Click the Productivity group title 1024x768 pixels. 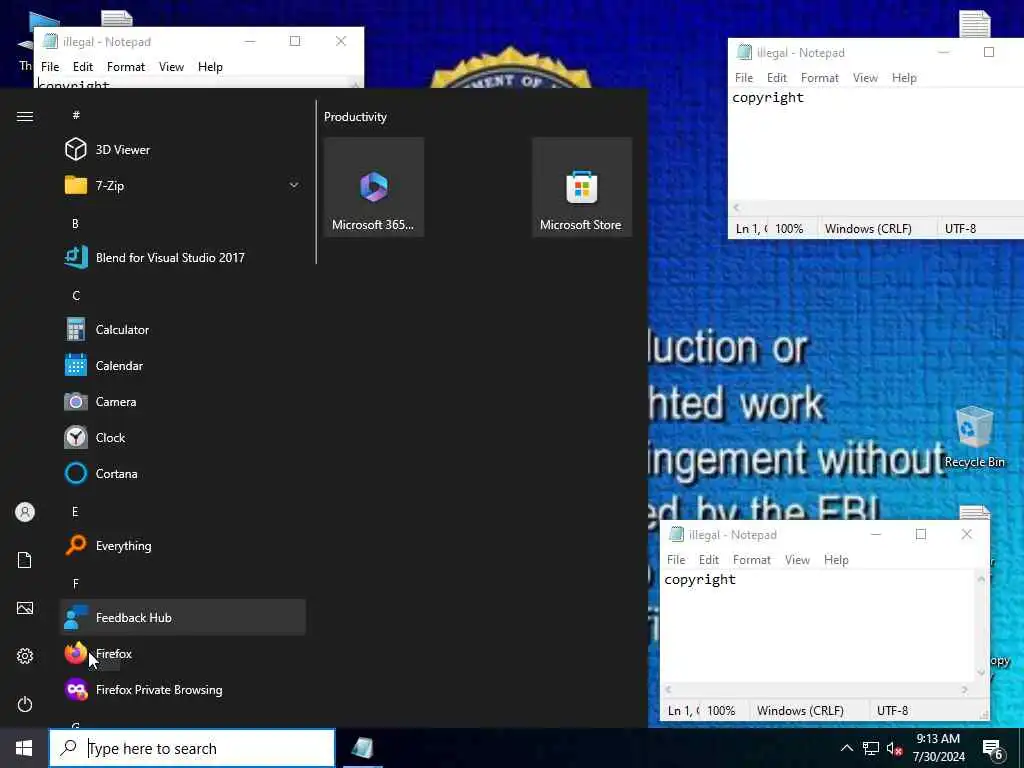[355, 117]
